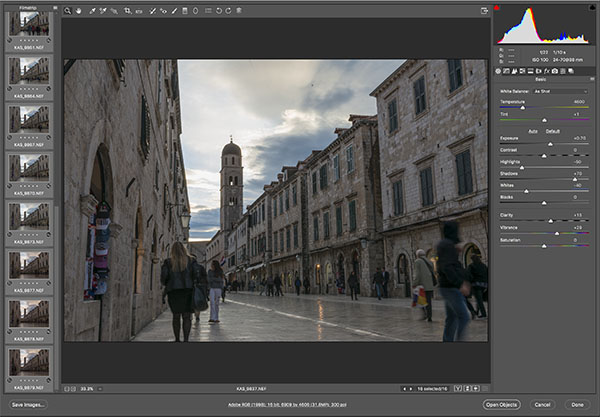
Task: Click the trash icon to mark for deletion
Action: [x=239, y=11]
